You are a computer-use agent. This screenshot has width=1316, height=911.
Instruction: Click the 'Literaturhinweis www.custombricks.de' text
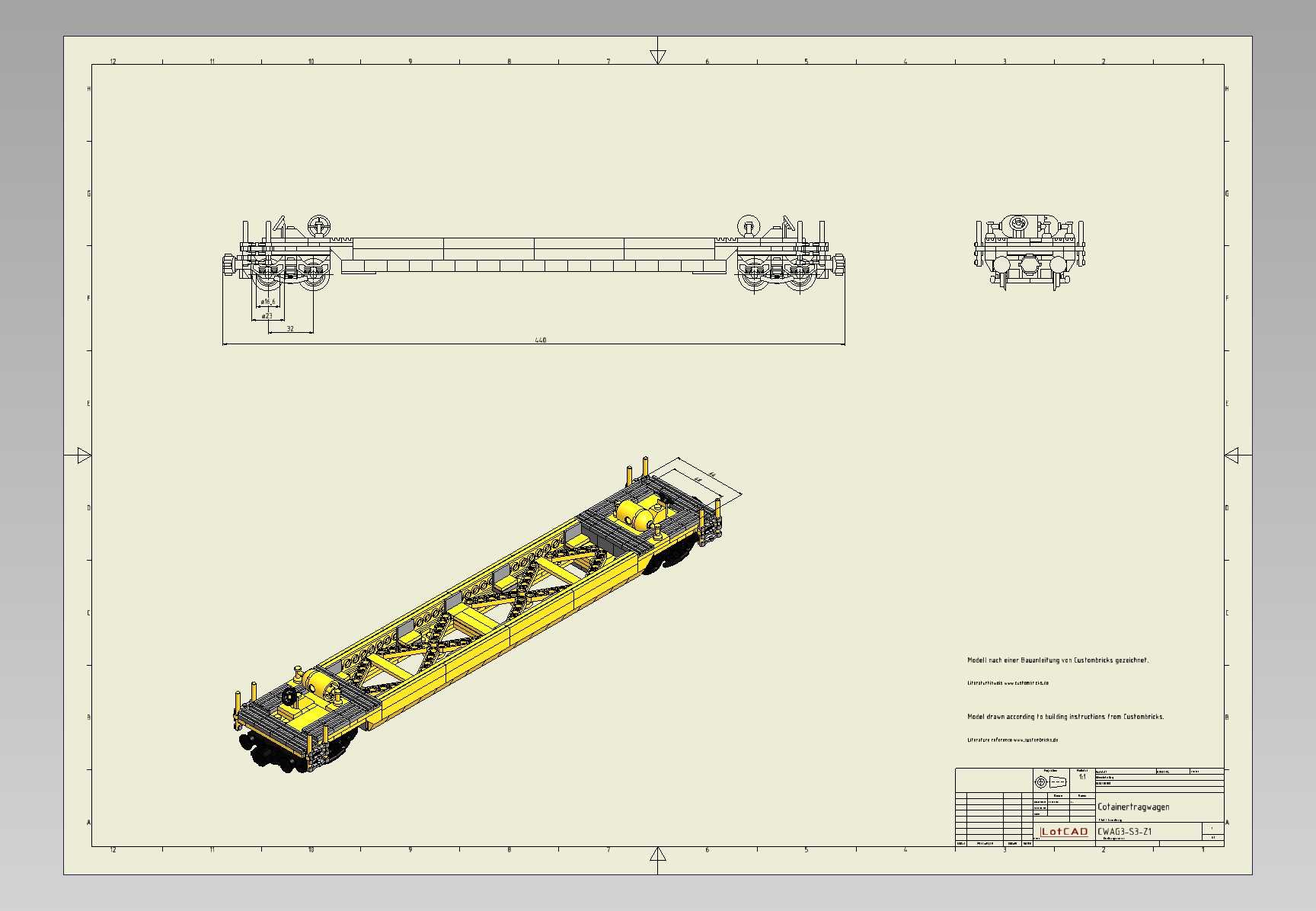coord(1008,683)
